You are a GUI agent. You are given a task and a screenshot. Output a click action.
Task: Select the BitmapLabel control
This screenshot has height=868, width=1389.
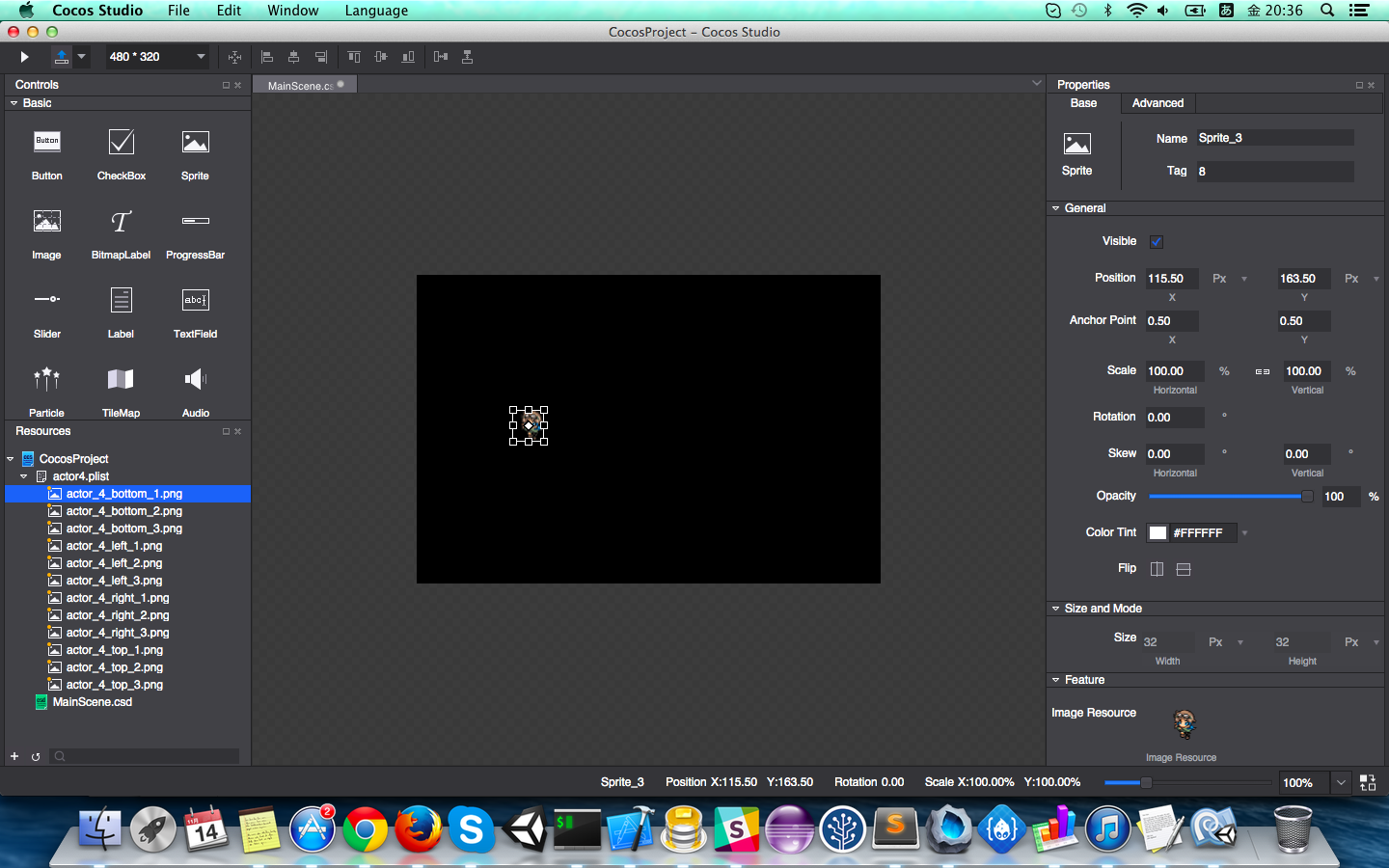click(122, 233)
